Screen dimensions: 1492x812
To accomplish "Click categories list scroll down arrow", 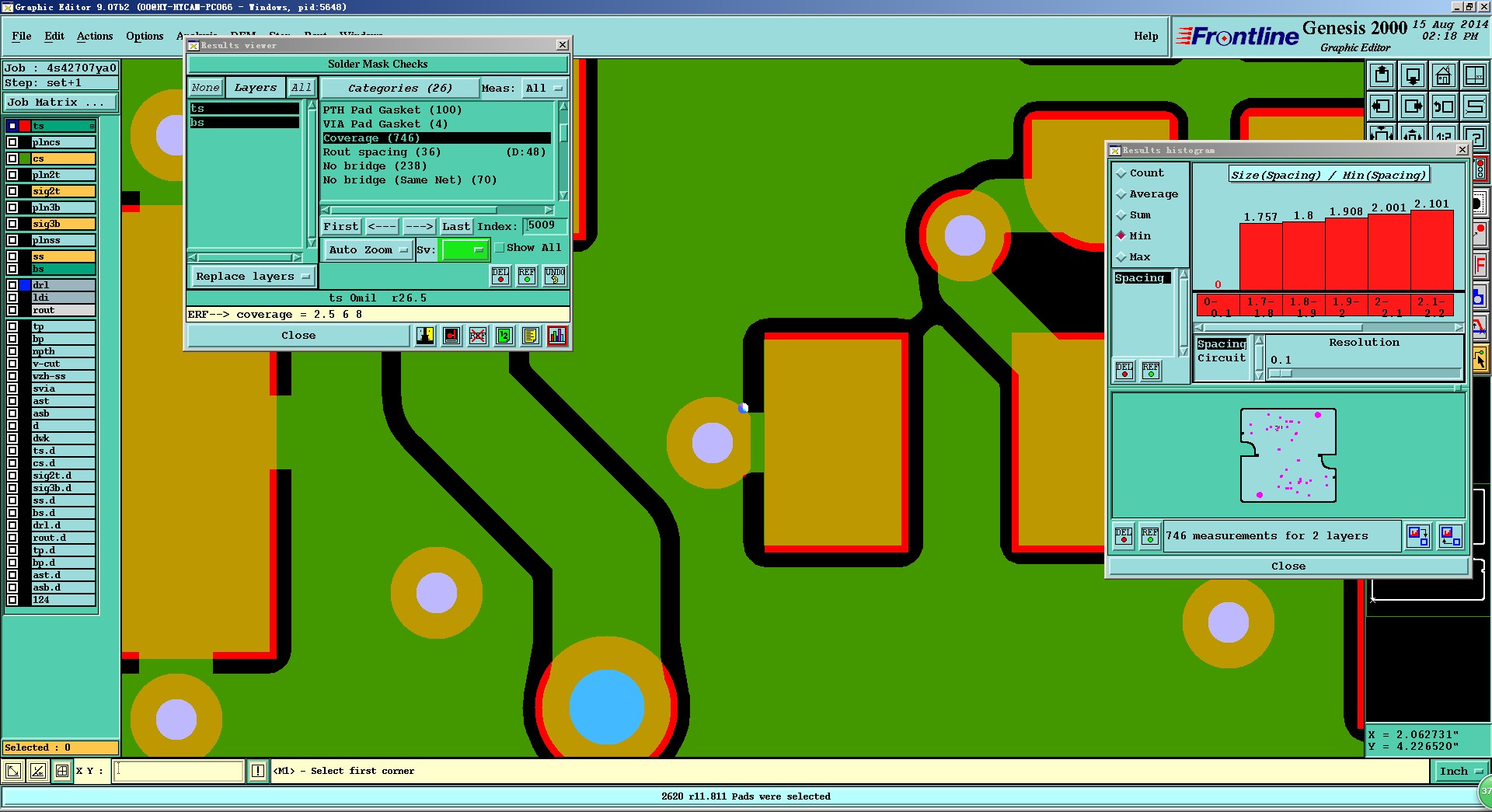I will click(563, 196).
